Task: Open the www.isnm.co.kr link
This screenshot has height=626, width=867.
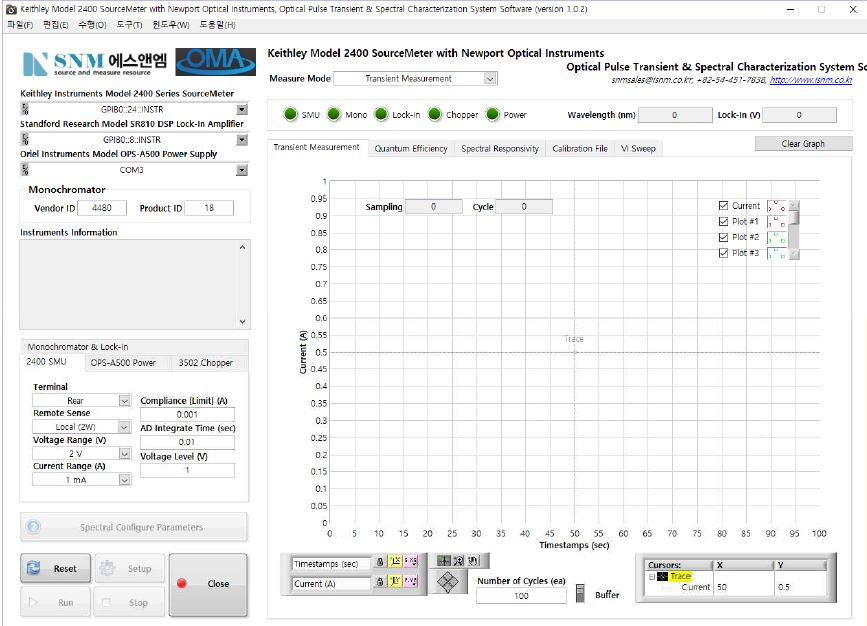Action: (x=811, y=80)
